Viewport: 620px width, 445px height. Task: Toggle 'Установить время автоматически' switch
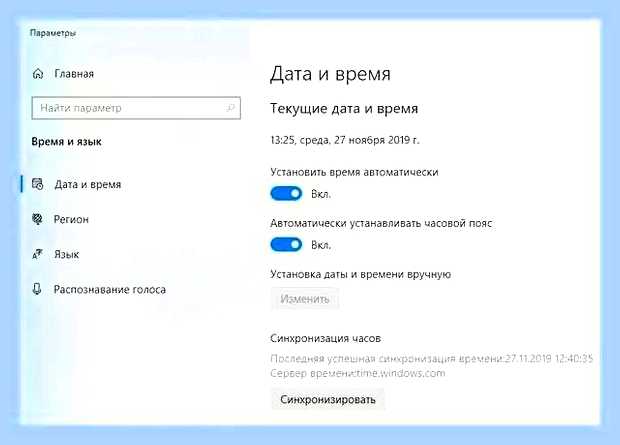pos(286,193)
